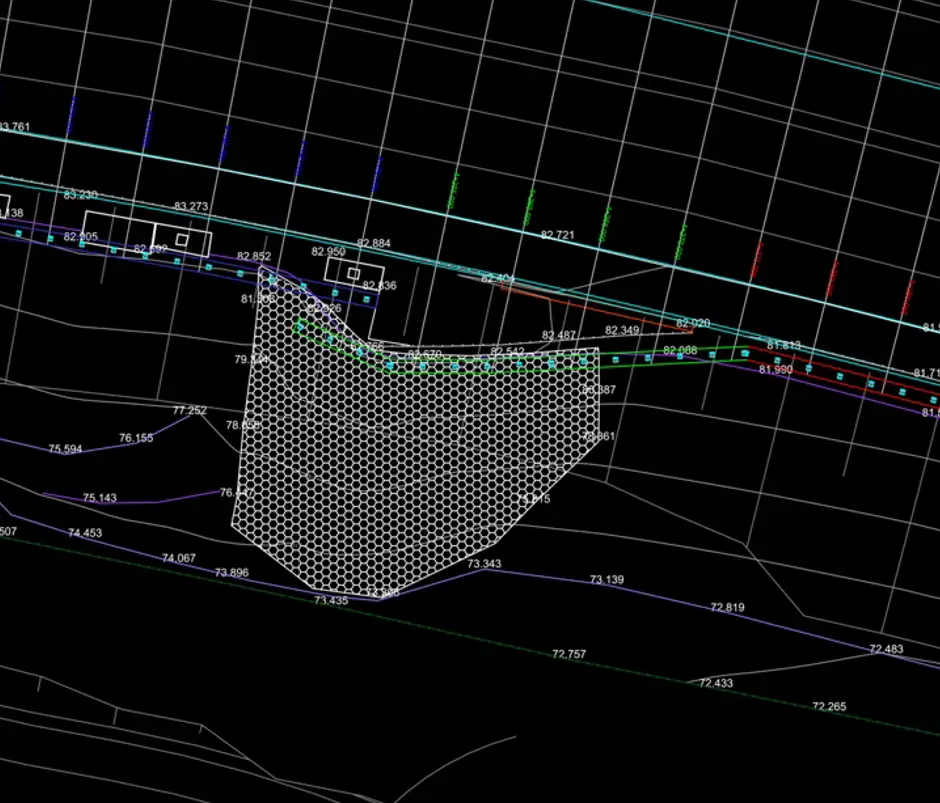Click the 72.265 elevation annotation
The height and width of the screenshot is (803, 940).
[x=829, y=707]
